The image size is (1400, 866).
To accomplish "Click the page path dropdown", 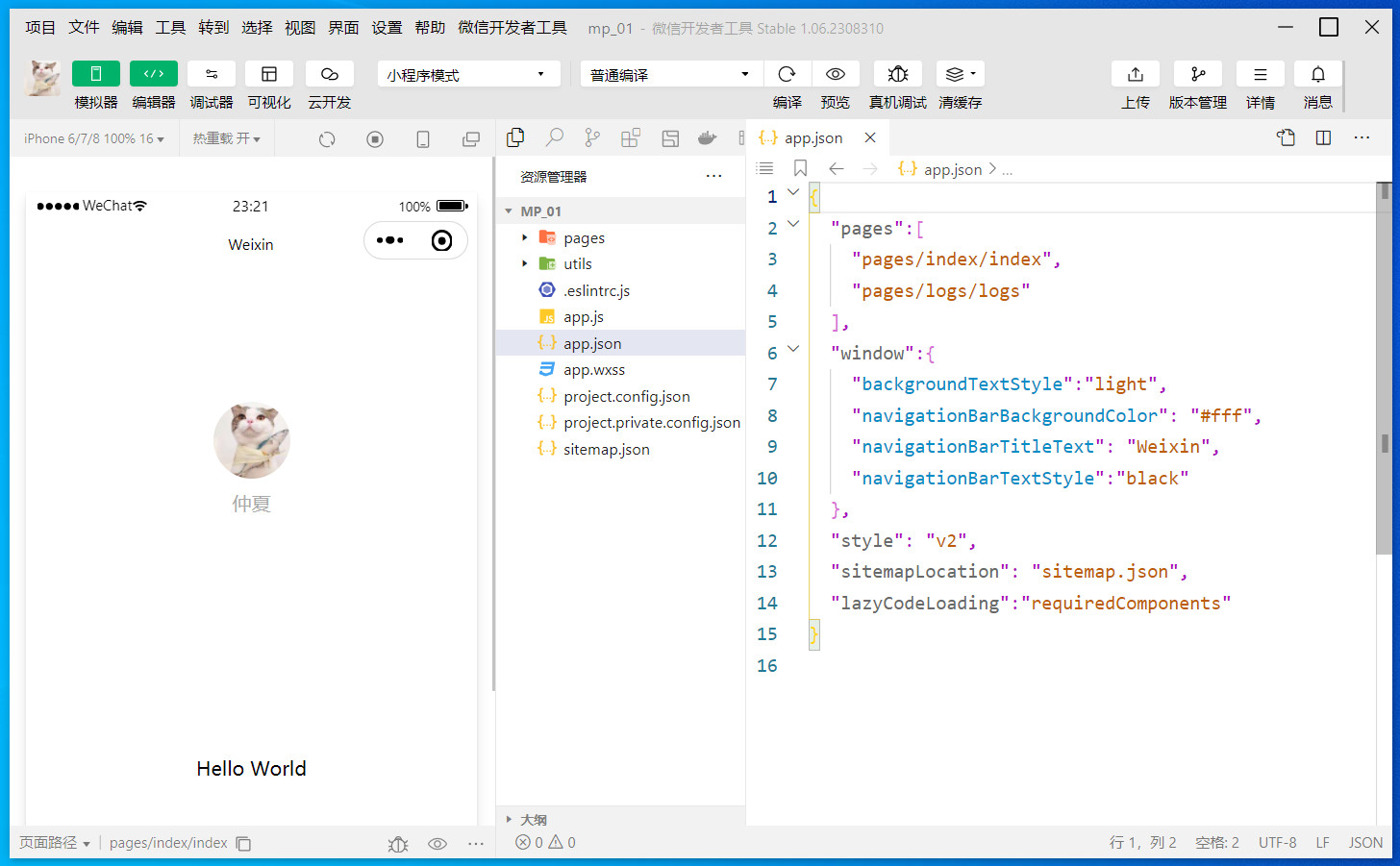I will tap(55, 843).
